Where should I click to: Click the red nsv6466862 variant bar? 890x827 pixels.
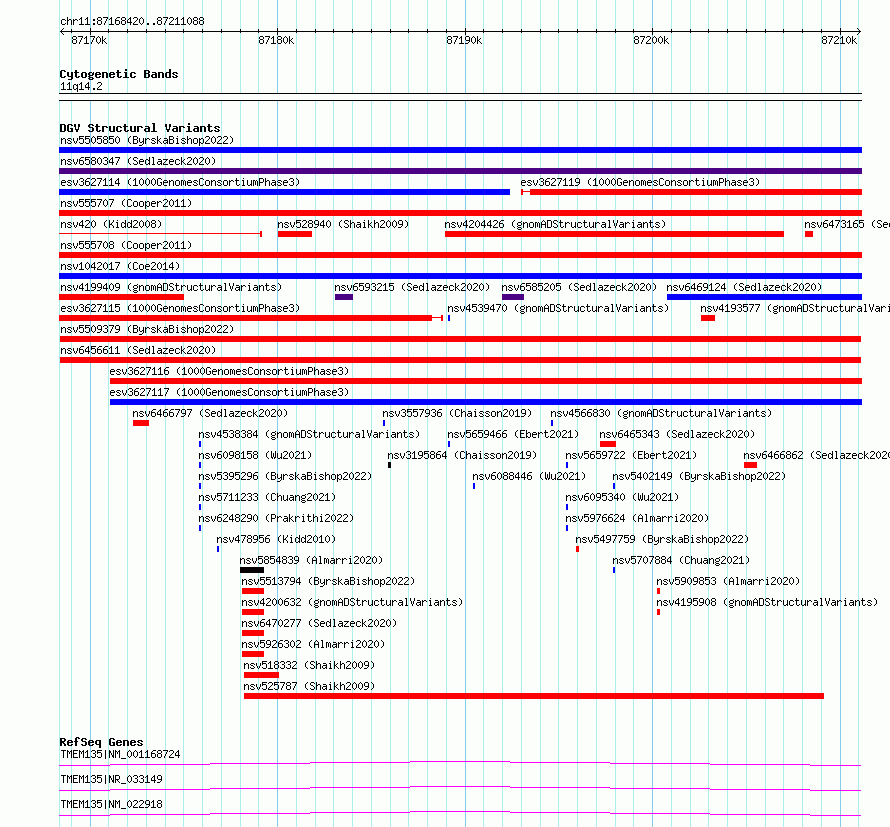coord(750,465)
